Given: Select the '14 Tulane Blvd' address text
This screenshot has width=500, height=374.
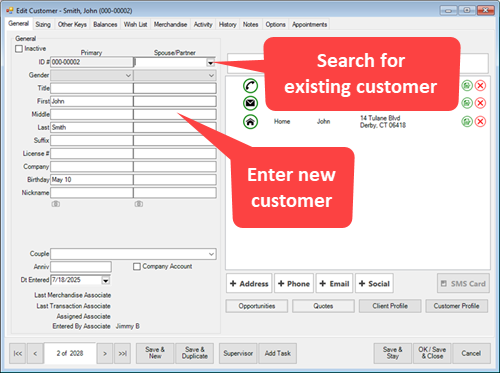Looking at the screenshot, I should click(380, 118).
